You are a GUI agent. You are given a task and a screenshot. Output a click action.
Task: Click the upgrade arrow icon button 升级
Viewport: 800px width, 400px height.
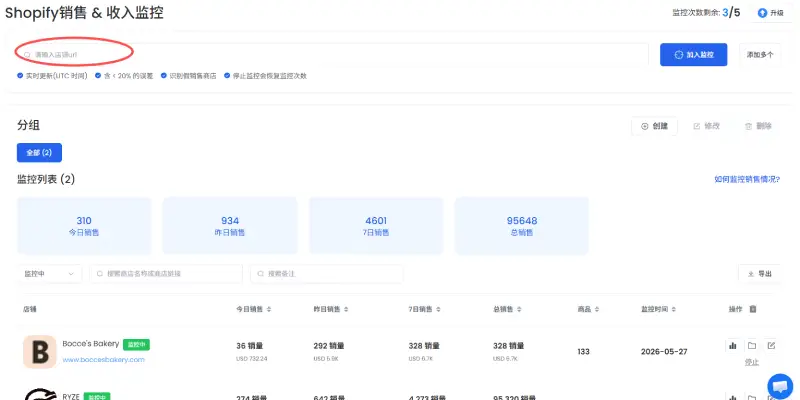coord(770,13)
